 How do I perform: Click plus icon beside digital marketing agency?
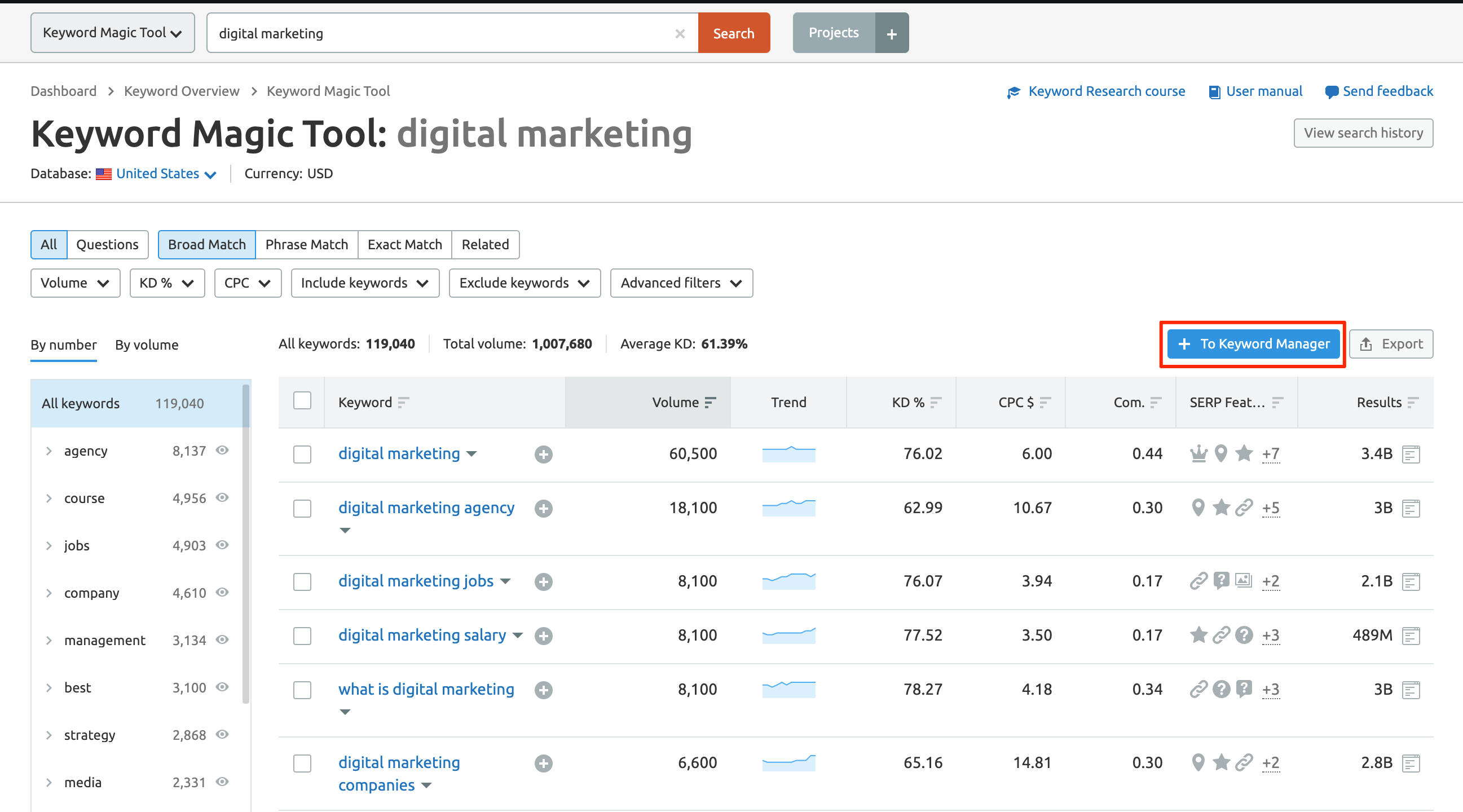tap(543, 508)
